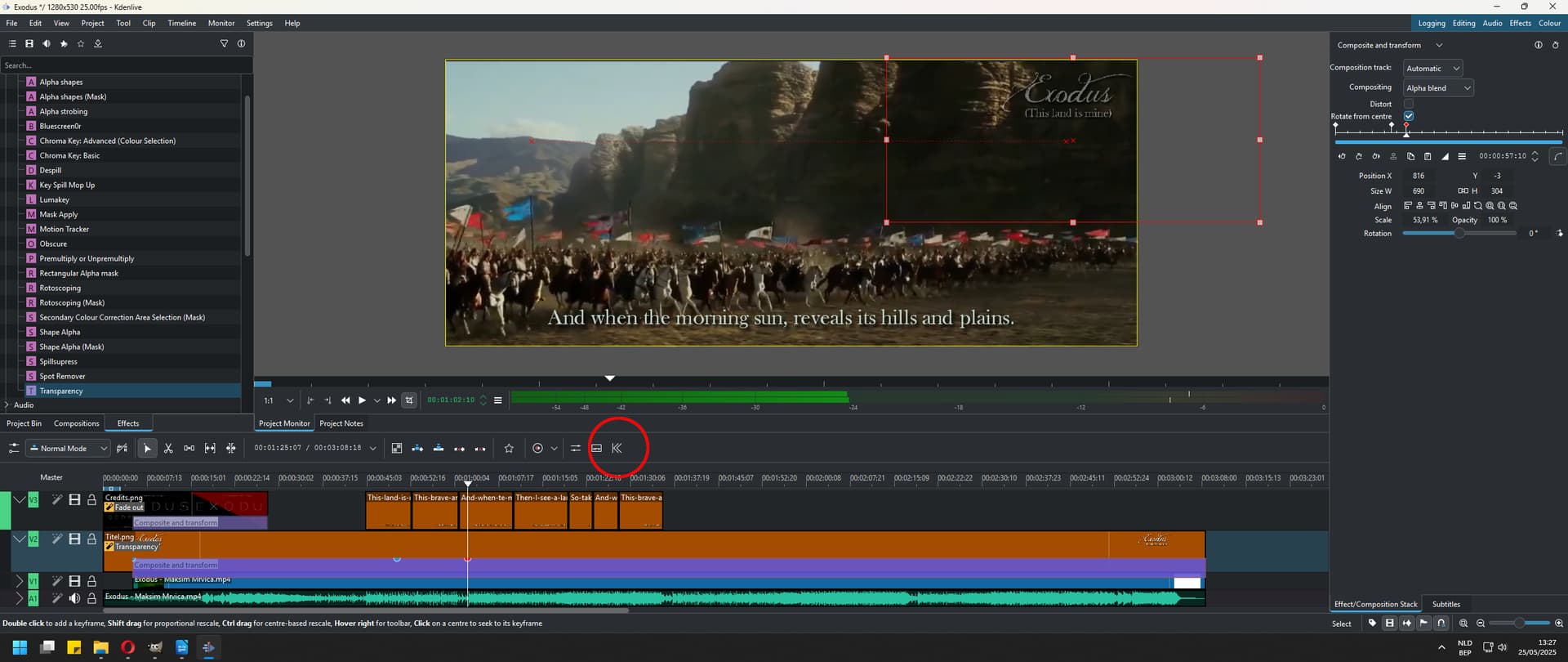This screenshot has height=662, width=1568.
Task: Show favourite effects in Effects panel
Action: point(81,43)
